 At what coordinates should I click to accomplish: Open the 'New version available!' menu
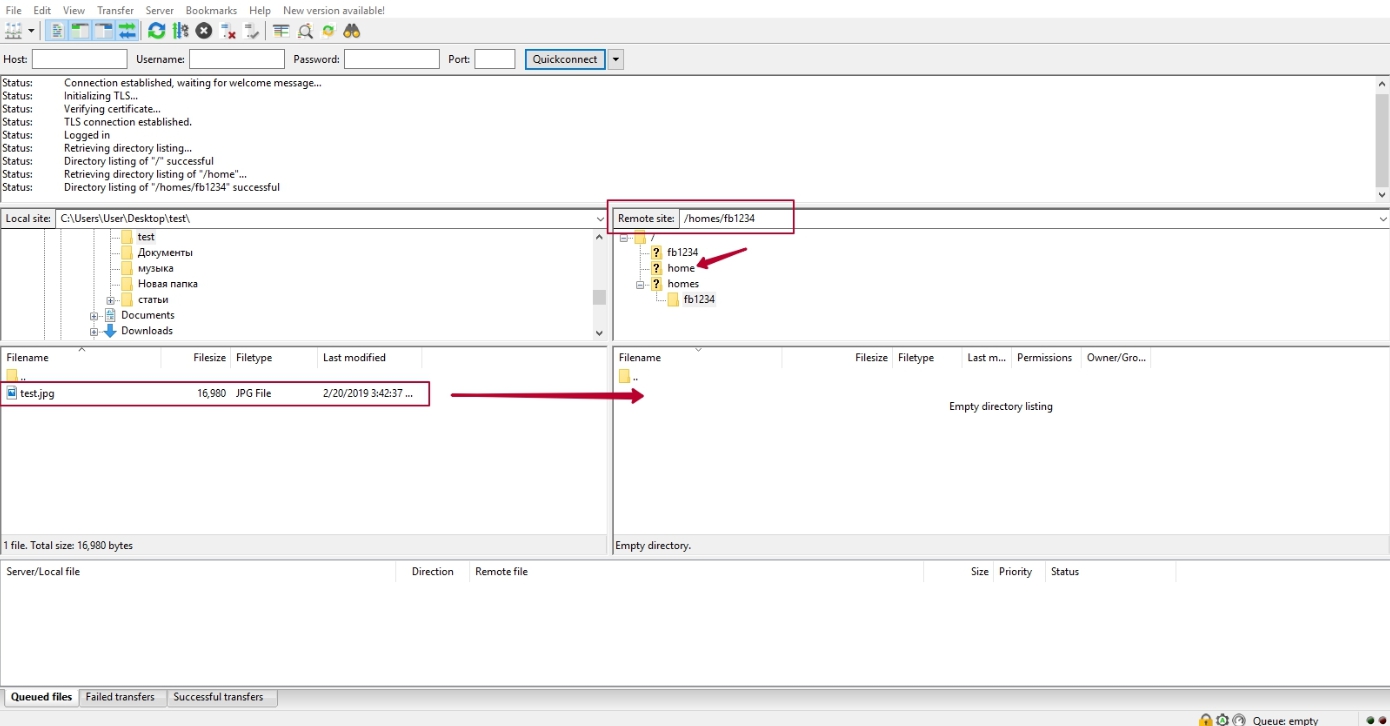coord(334,10)
